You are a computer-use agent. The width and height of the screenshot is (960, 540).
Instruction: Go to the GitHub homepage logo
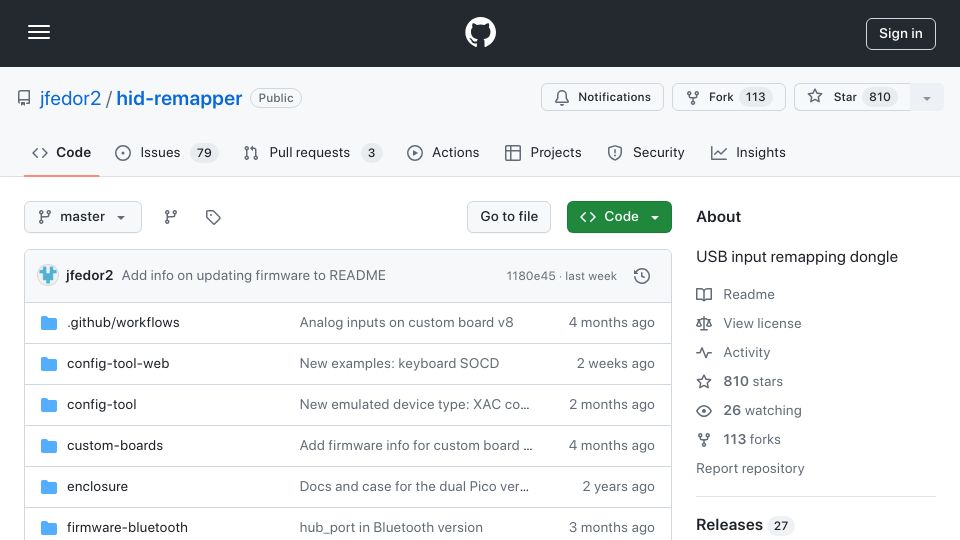click(x=480, y=32)
